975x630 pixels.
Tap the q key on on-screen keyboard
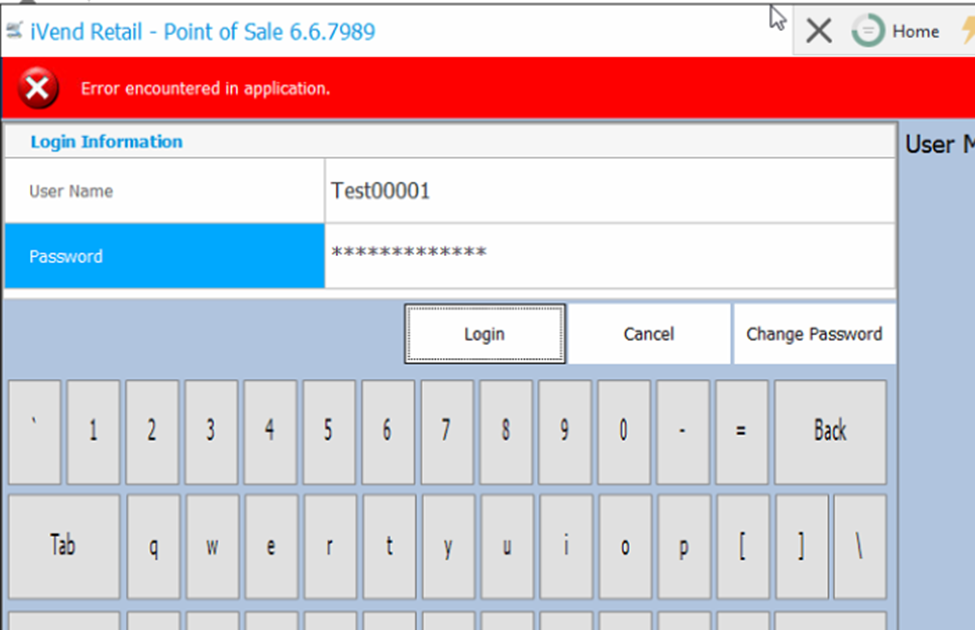pos(154,547)
